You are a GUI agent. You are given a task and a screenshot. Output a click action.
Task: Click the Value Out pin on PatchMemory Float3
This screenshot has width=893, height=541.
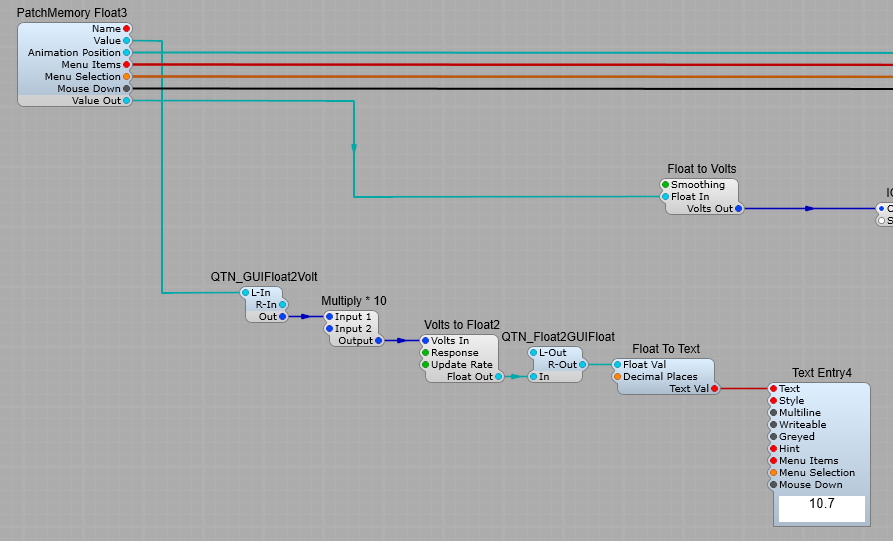(126, 101)
